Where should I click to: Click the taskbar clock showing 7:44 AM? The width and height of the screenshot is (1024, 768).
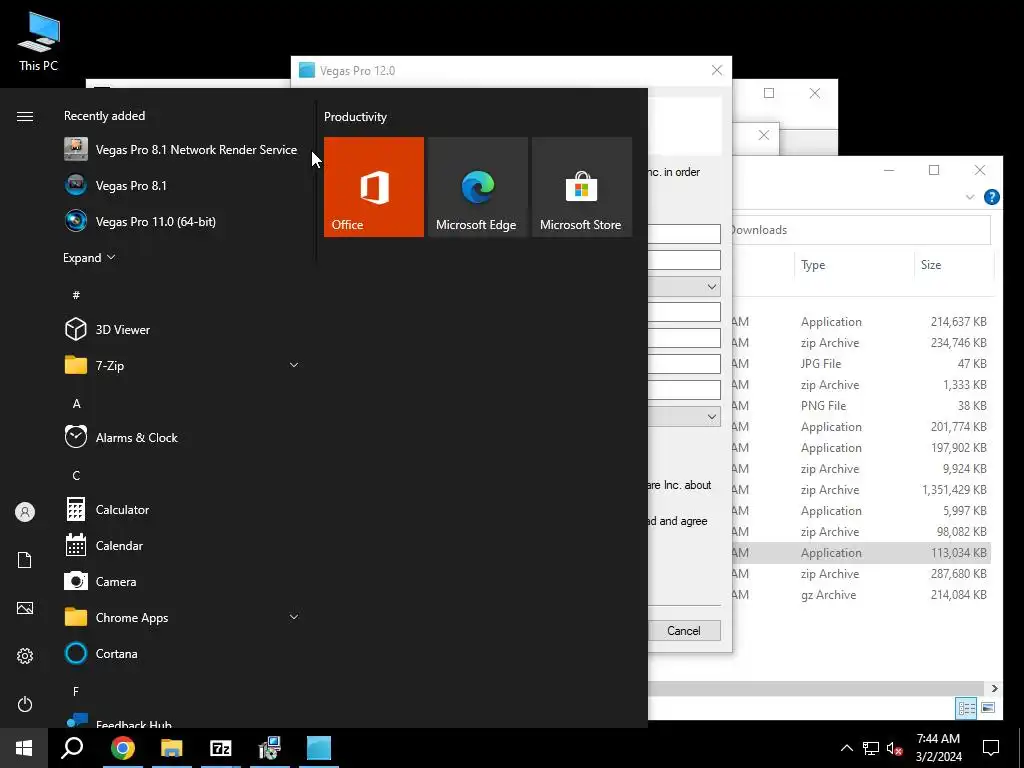click(938, 748)
